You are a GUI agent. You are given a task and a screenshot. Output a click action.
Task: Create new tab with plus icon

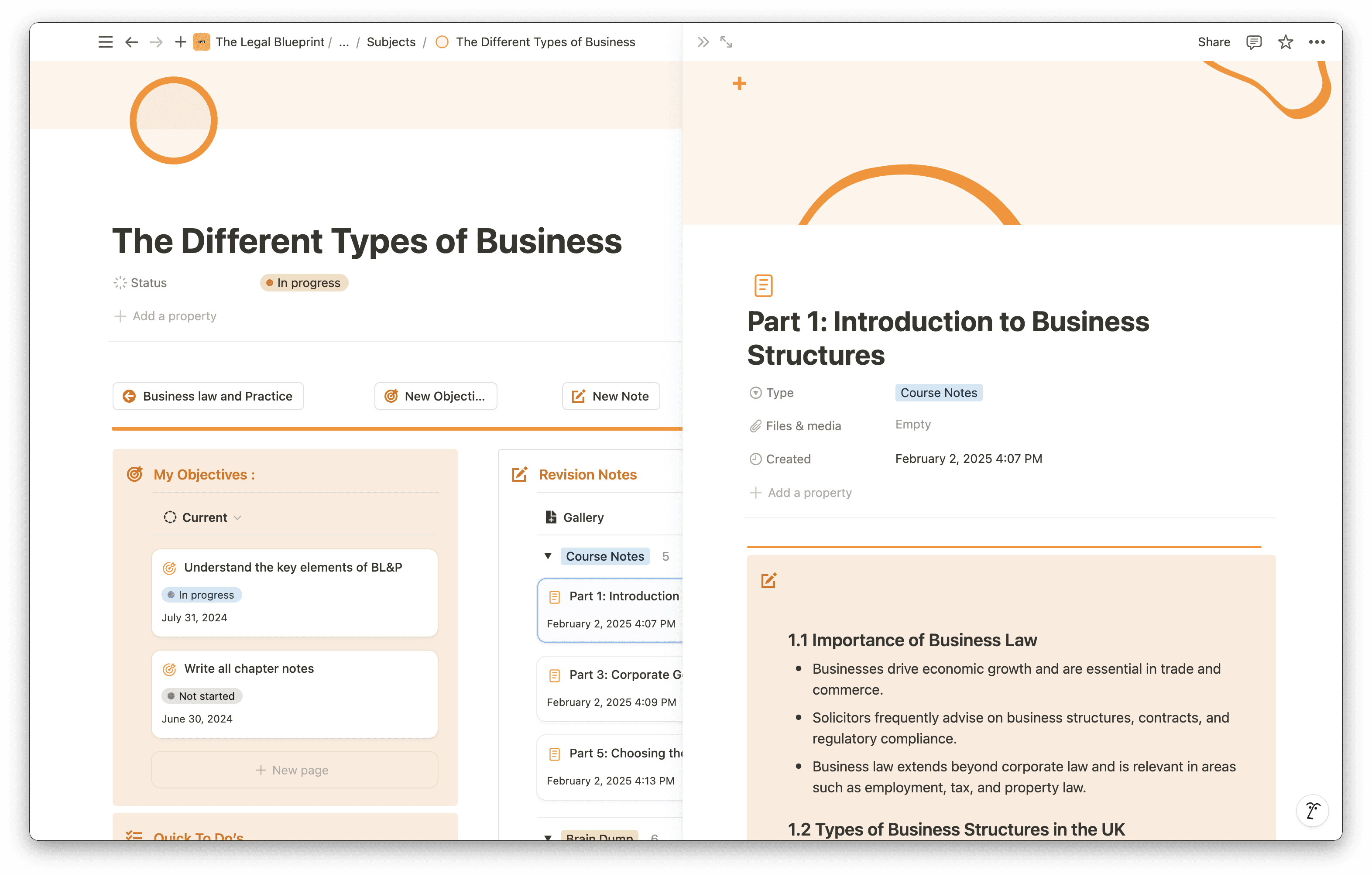coord(180,42)
